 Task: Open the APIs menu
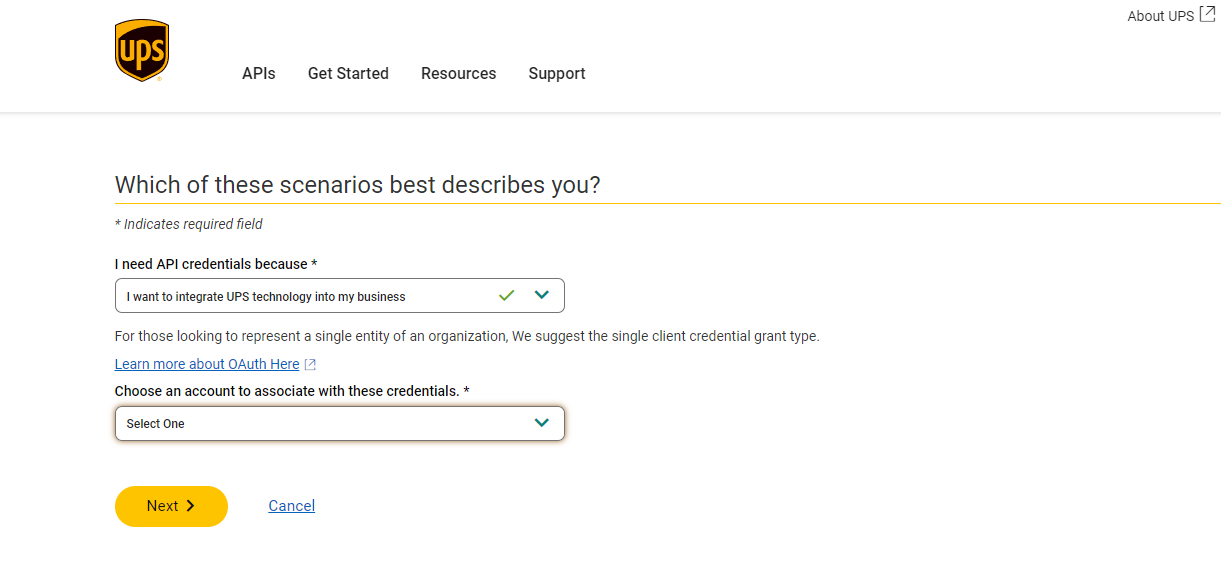(x=259, y=73)
